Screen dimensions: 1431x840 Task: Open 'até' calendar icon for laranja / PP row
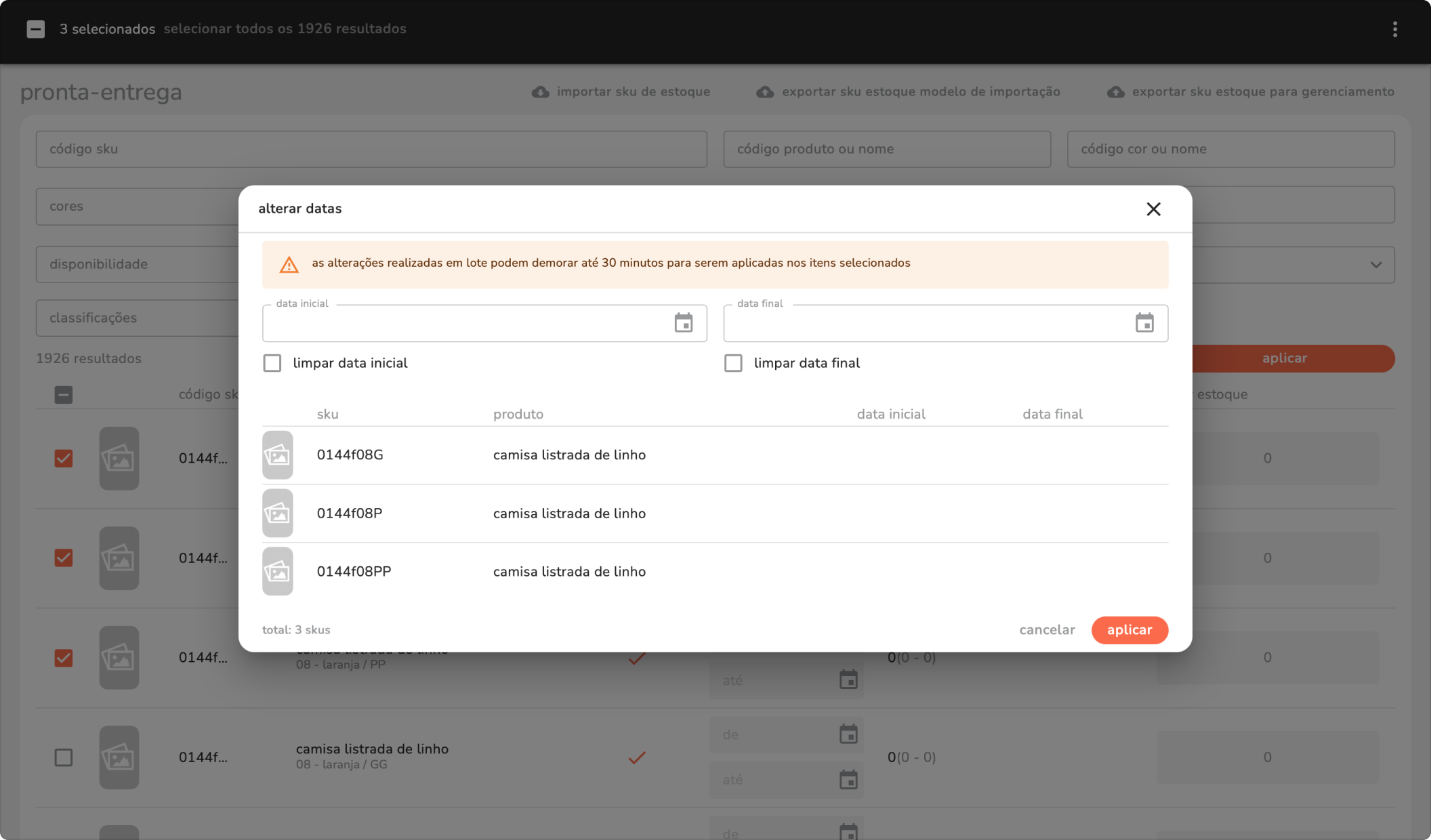click(x=848, y=680)
